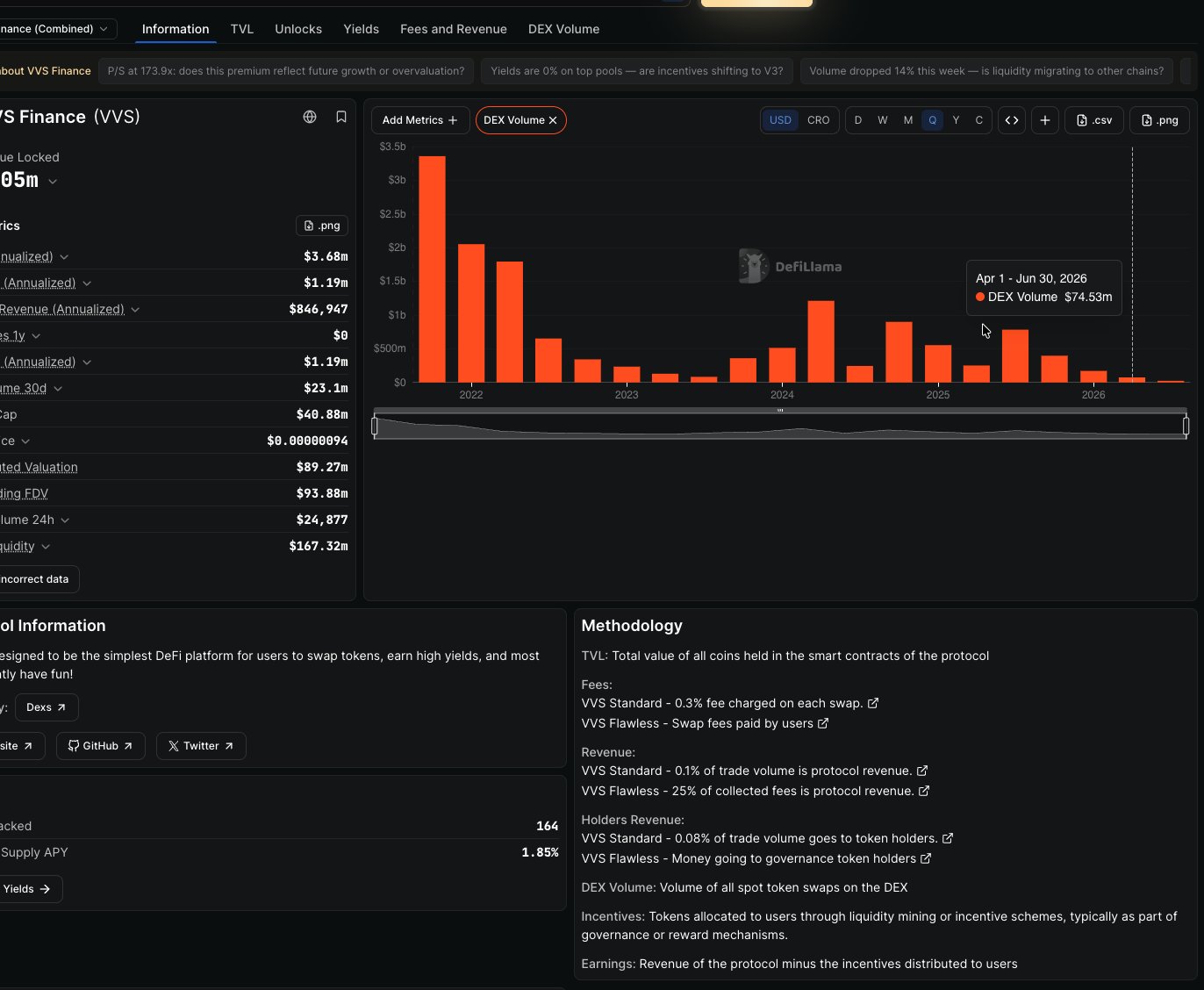The width and height of the screenshot is (1204, 990).
Task: Export the chart as .png
Action: [x=1160, y=120]
